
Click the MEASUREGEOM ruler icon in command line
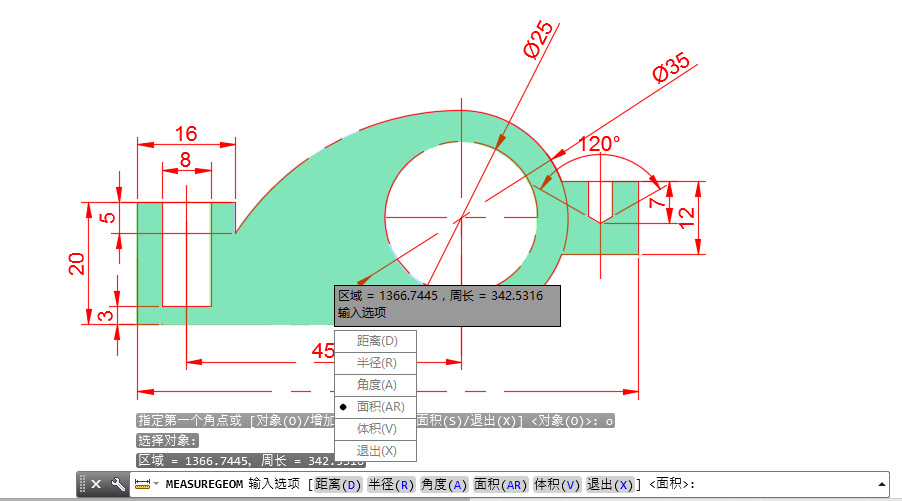[x=142, y=484]
